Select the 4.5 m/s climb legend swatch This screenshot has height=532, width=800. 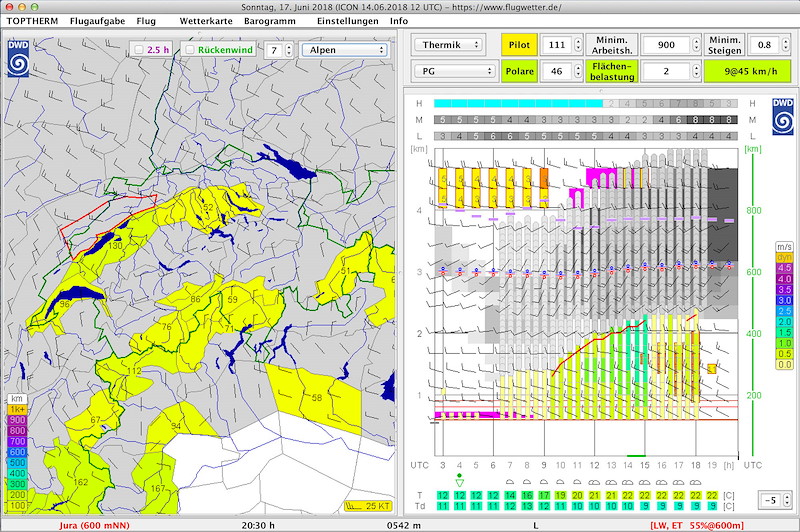(x=784, y=268)
